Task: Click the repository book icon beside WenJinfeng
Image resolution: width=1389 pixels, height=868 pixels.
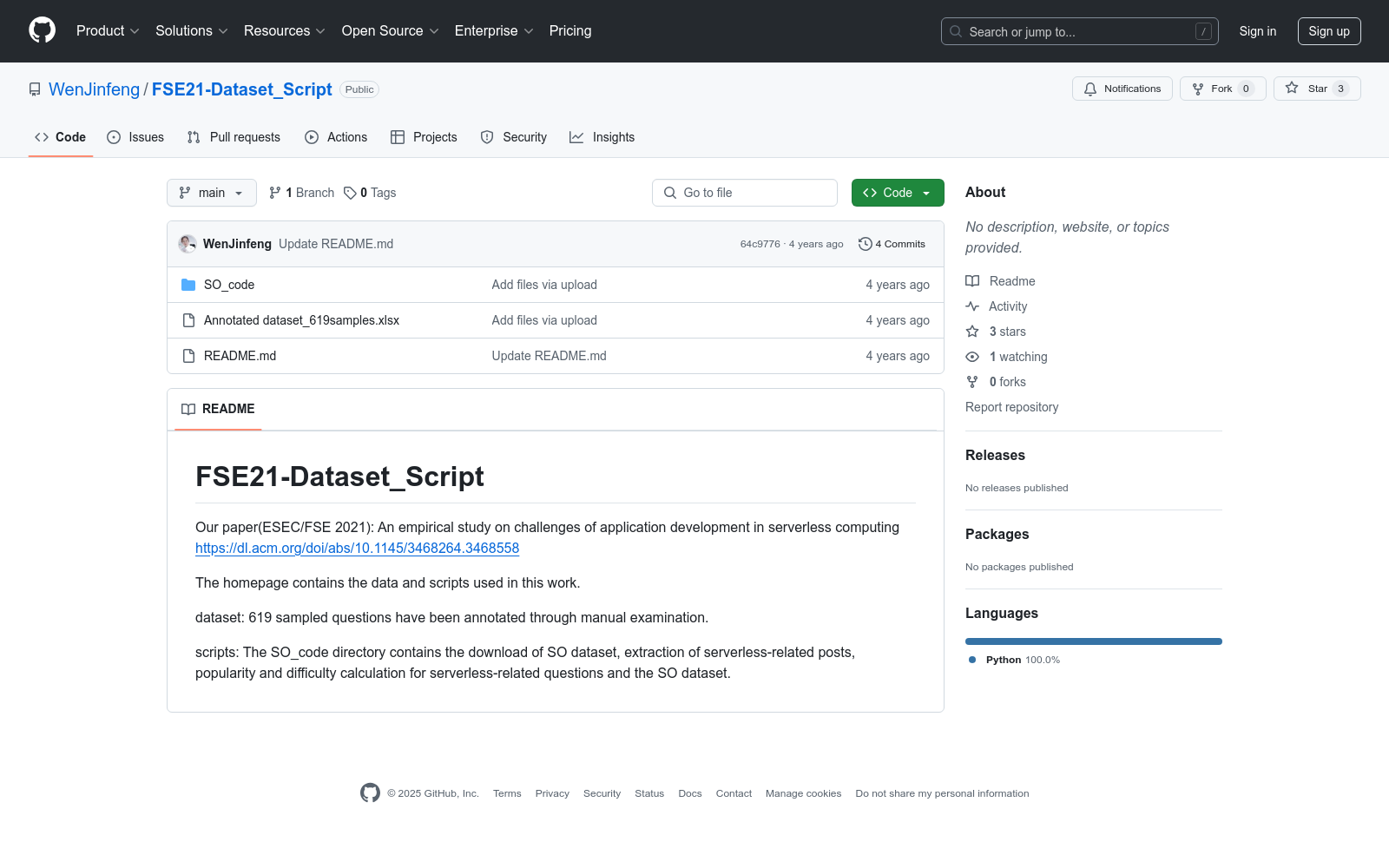Action: coord(35,89)
